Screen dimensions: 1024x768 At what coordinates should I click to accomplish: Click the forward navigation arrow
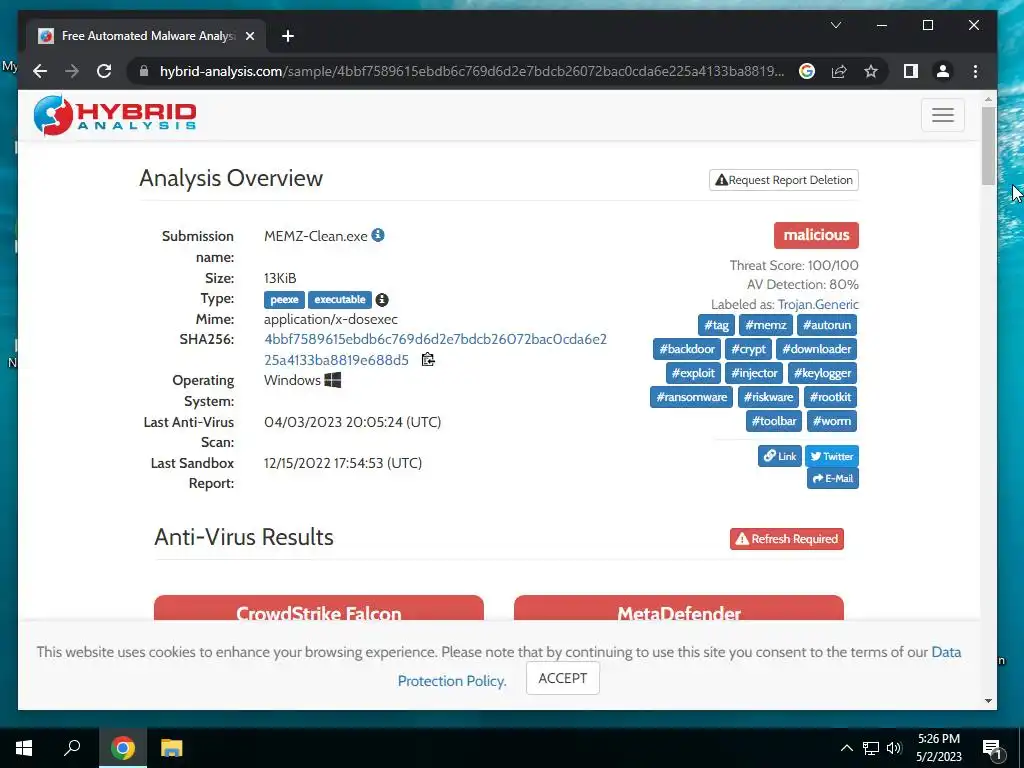point(72,71)
